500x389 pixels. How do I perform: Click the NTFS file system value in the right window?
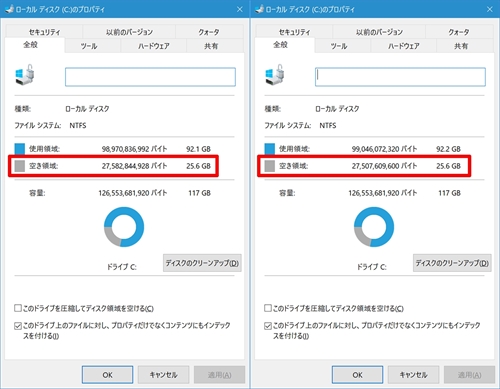pyautogui.click(x=328, y=126)
